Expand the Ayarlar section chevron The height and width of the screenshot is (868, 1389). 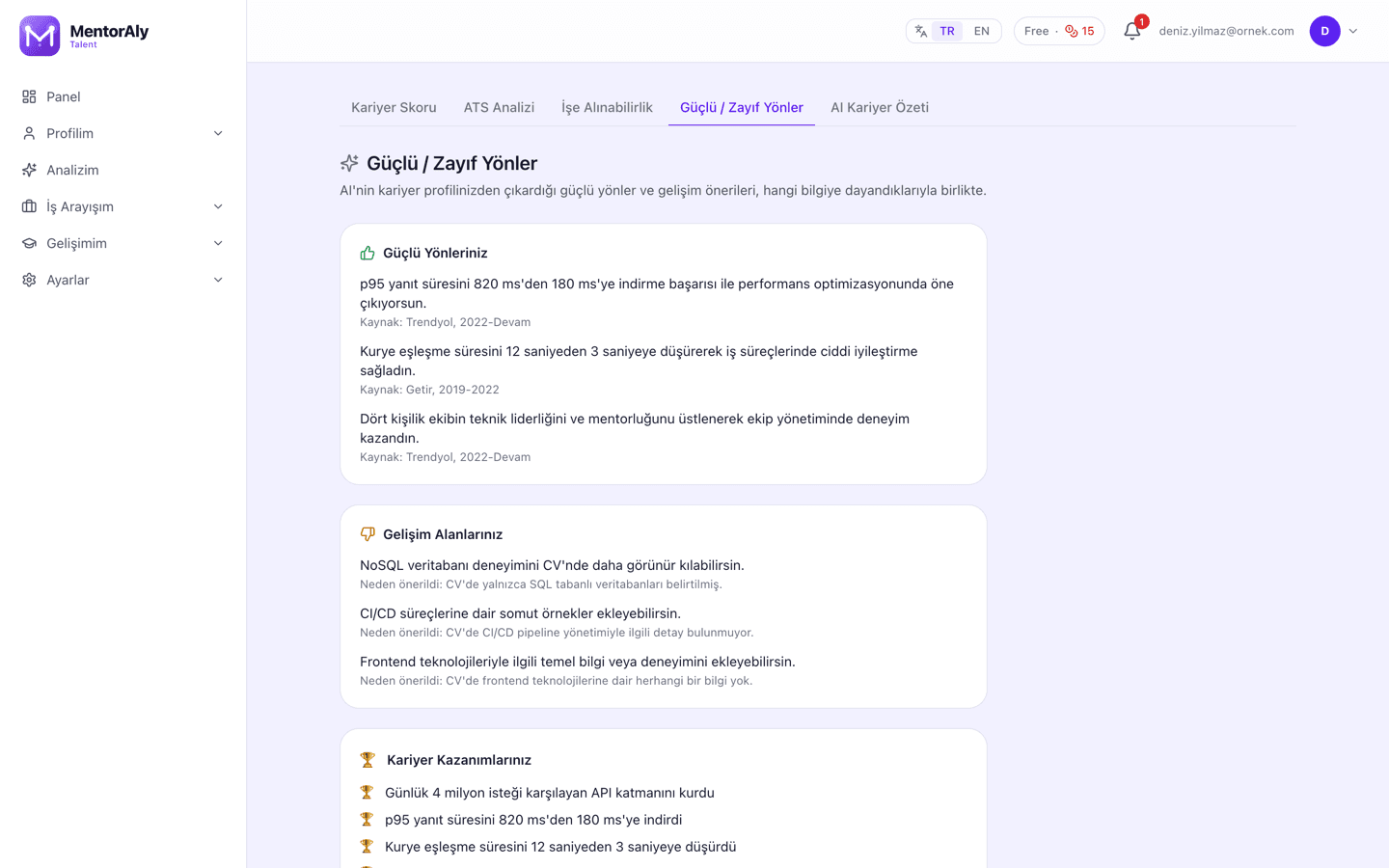pyautogui.click(x=218, y=280)
